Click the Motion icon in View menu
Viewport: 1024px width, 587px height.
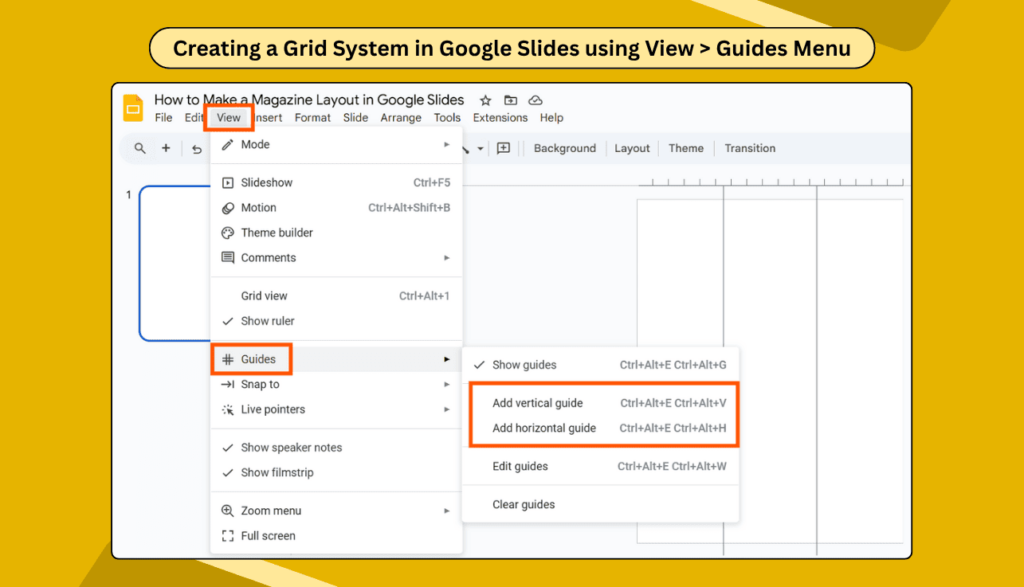(228, 207)
